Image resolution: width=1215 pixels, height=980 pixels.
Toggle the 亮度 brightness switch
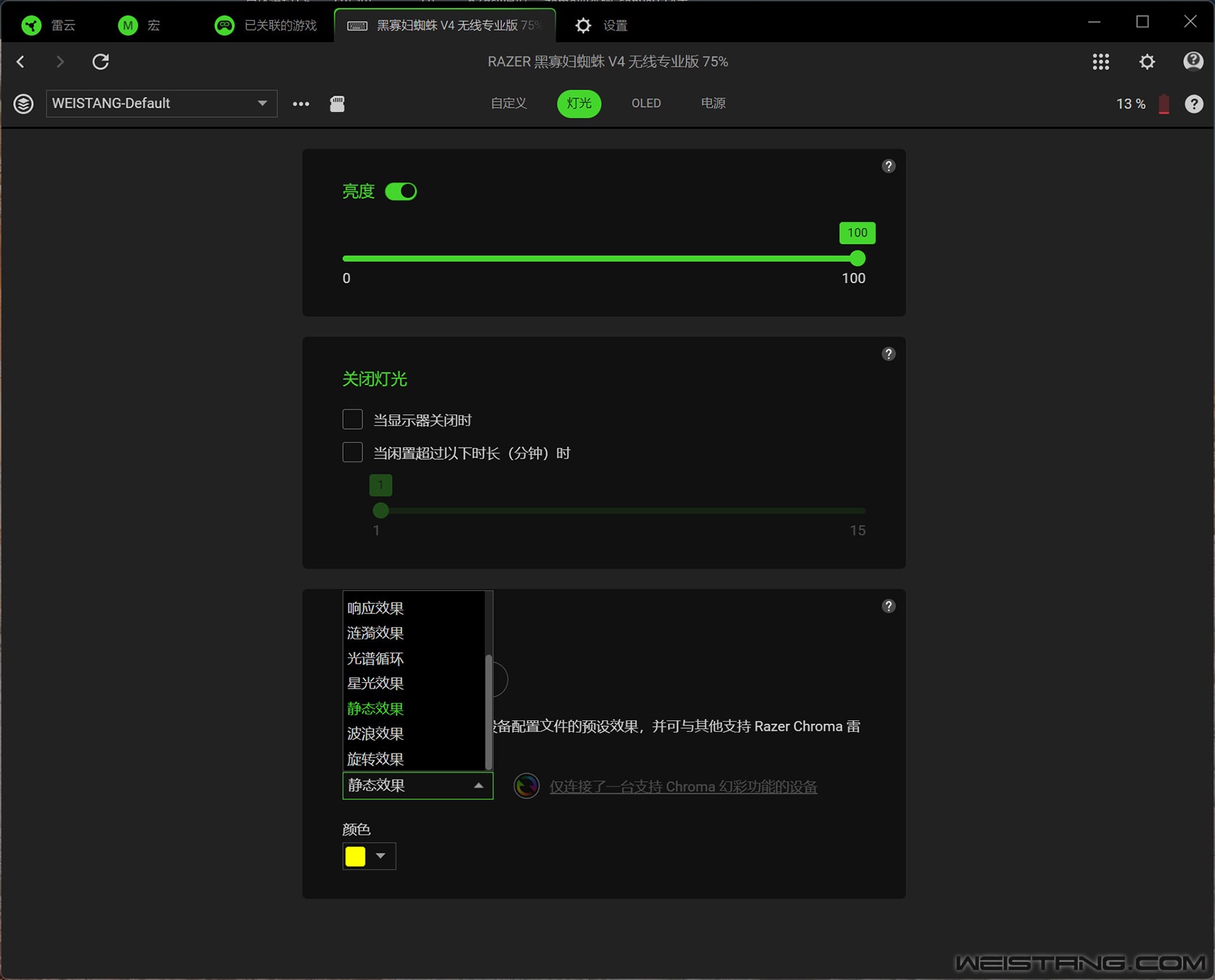click(401, 192)
